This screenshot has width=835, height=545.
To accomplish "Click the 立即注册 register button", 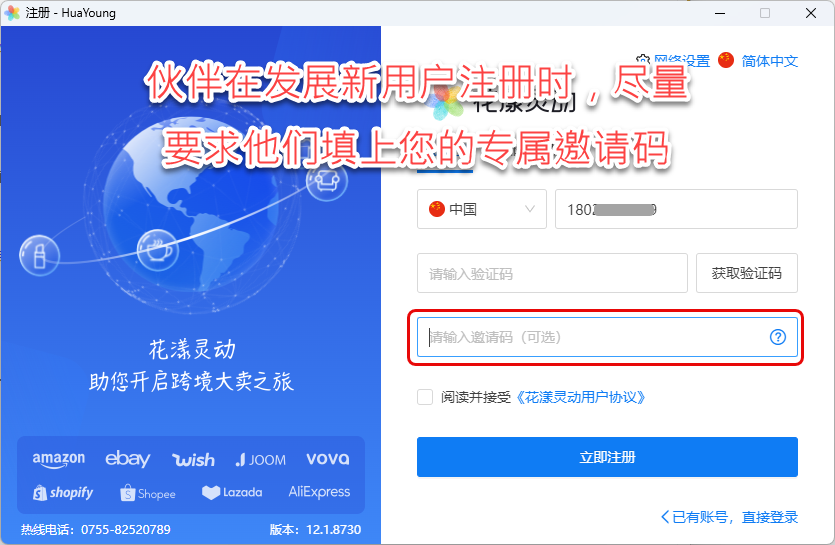I will pyautogui.click(x=607, y=457).
